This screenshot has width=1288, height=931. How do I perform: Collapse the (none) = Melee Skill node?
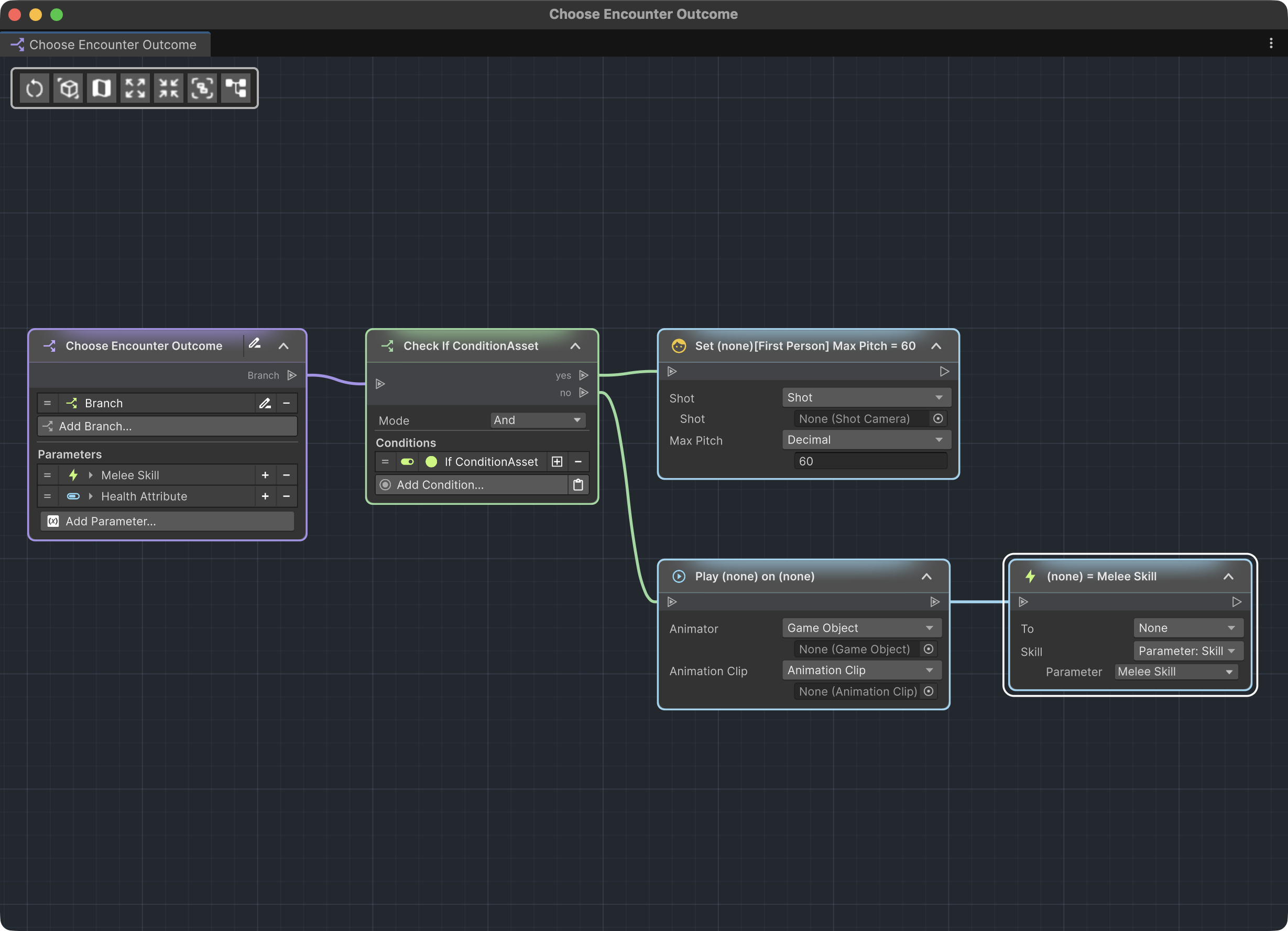[1228, 577]
